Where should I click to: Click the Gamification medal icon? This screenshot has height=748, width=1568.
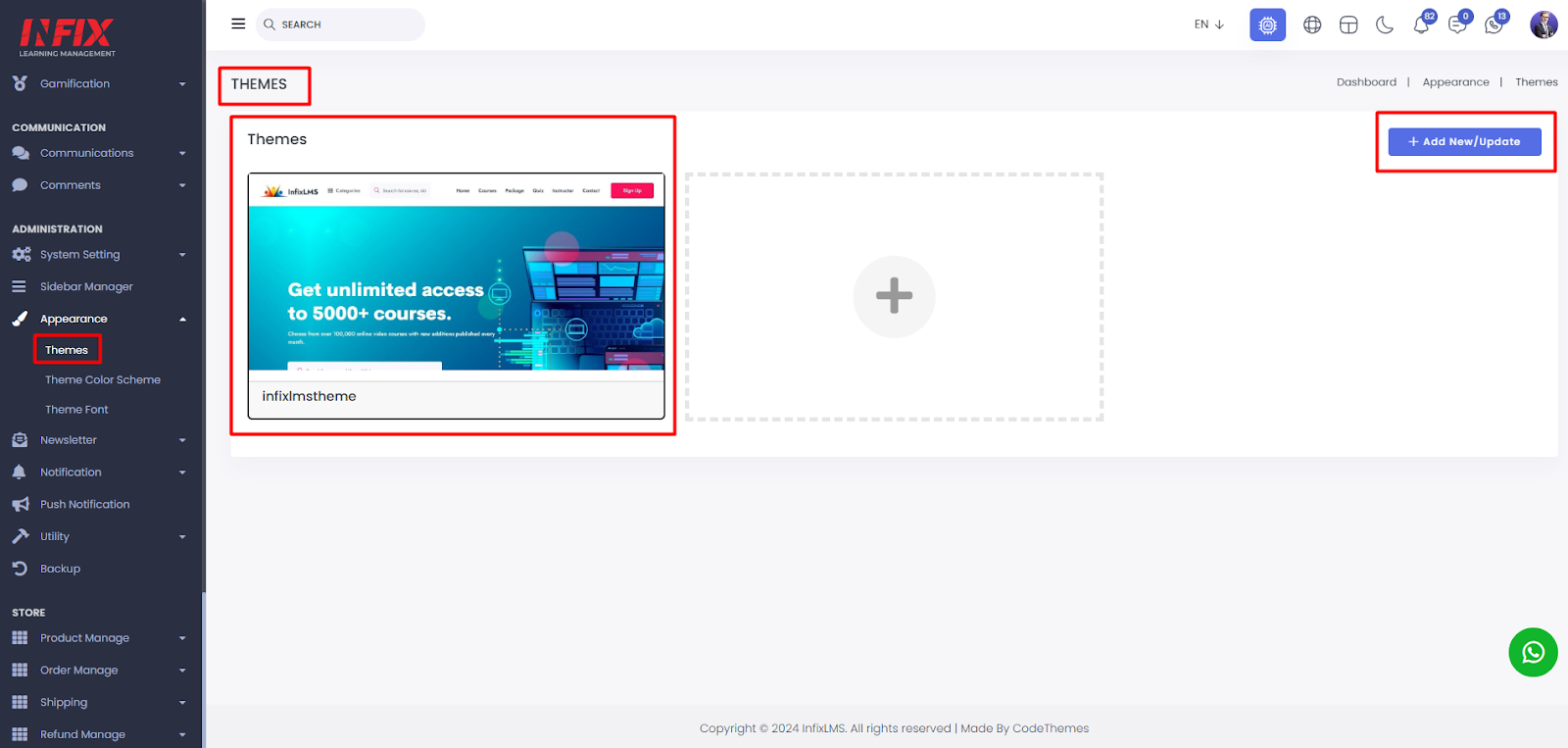20,83
